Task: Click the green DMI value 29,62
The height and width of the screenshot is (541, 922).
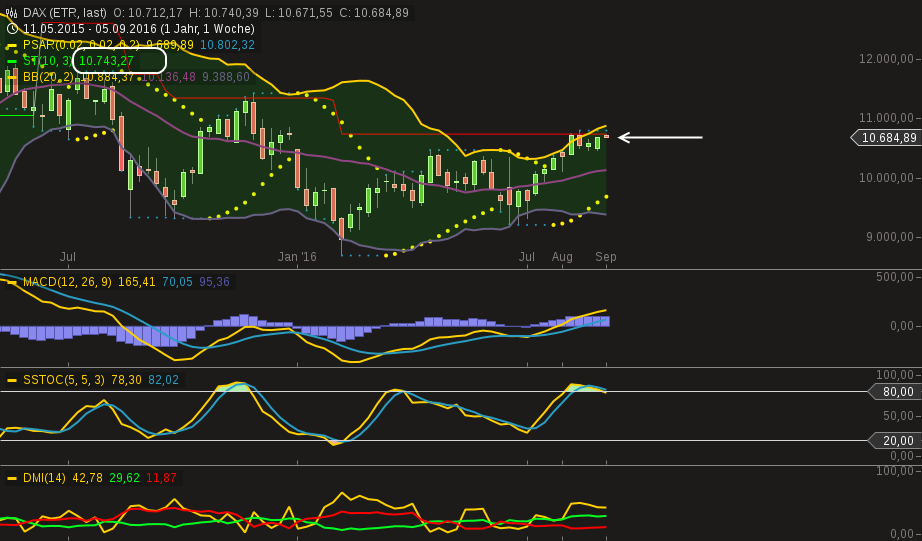Action: (125, 478)
